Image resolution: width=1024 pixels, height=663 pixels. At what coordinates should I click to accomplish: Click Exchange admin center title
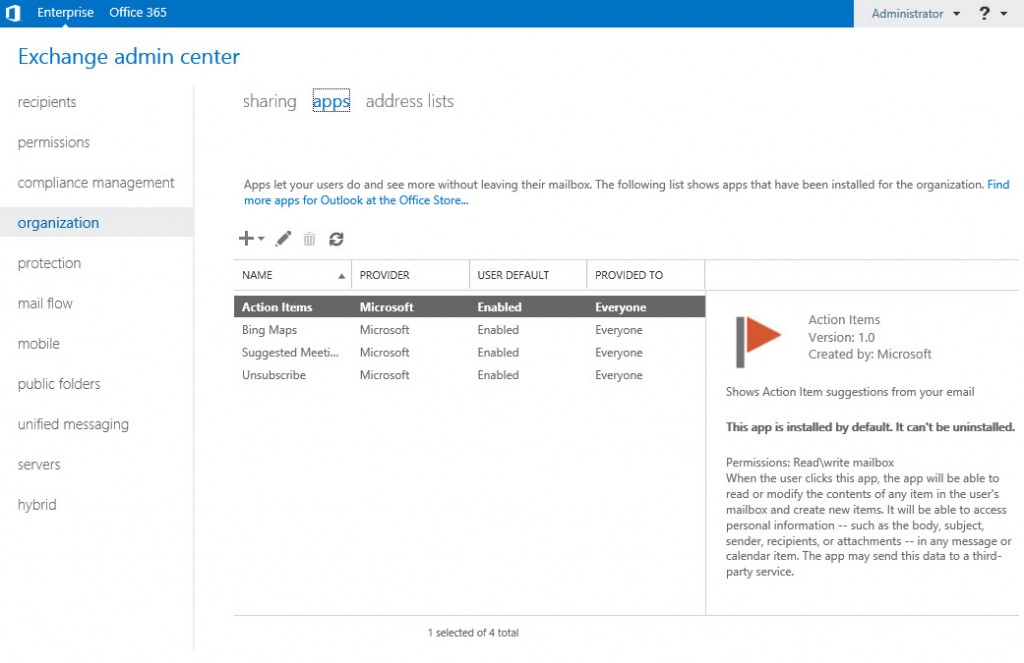click(x=129, y=57)
